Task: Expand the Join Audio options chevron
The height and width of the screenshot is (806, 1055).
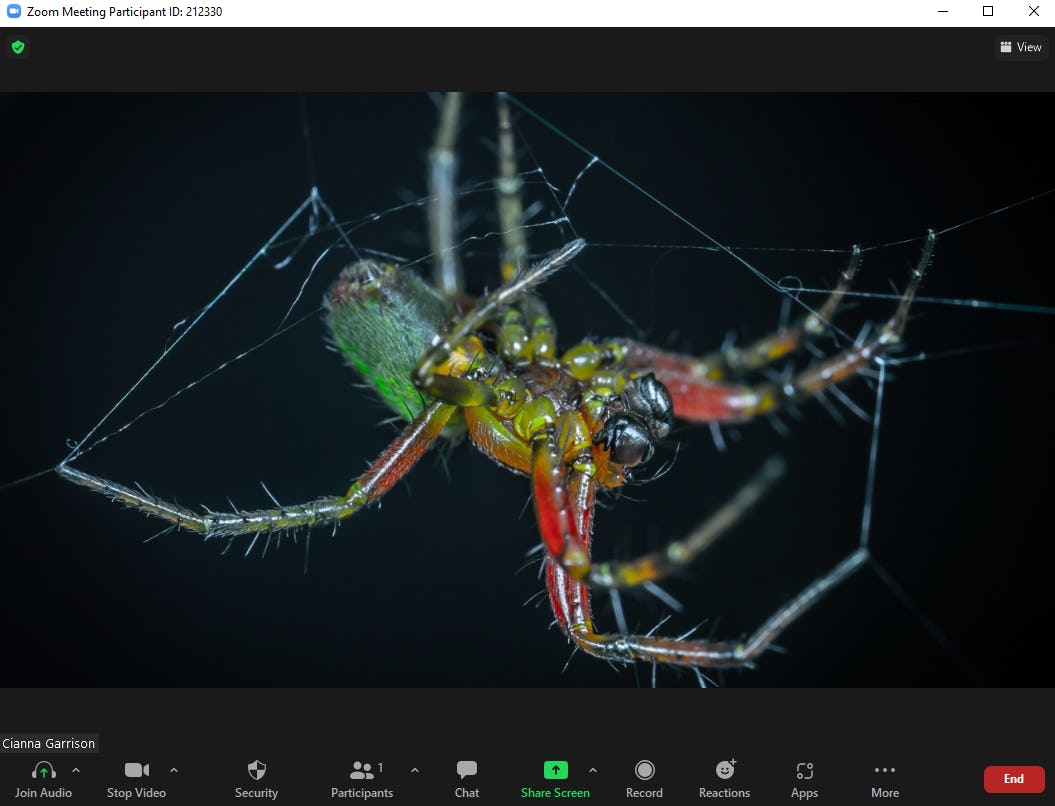Action: click(x=75, y=772)
